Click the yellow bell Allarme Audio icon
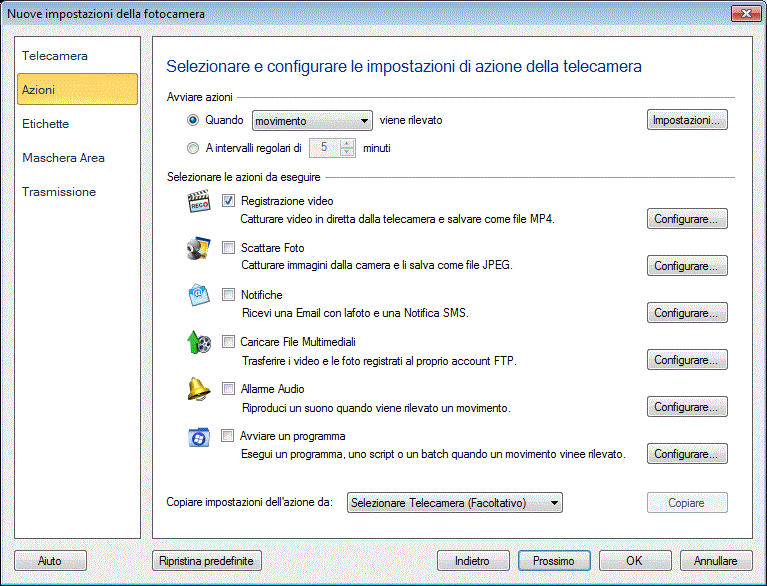The height and width of the screenshot is (586, 767). pos(200,390)
